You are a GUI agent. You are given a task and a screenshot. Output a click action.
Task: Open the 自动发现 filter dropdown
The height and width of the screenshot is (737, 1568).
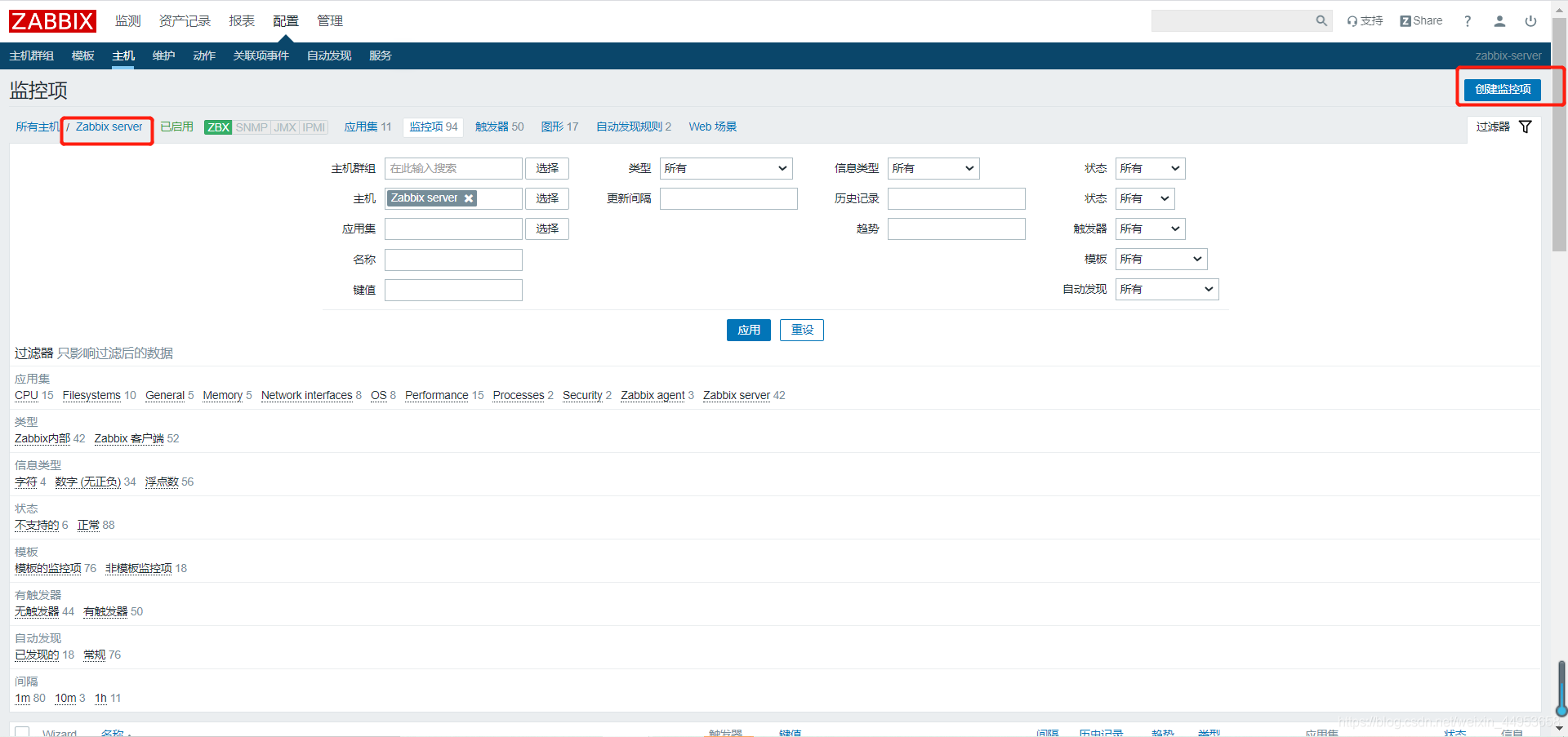(1167, 290)
